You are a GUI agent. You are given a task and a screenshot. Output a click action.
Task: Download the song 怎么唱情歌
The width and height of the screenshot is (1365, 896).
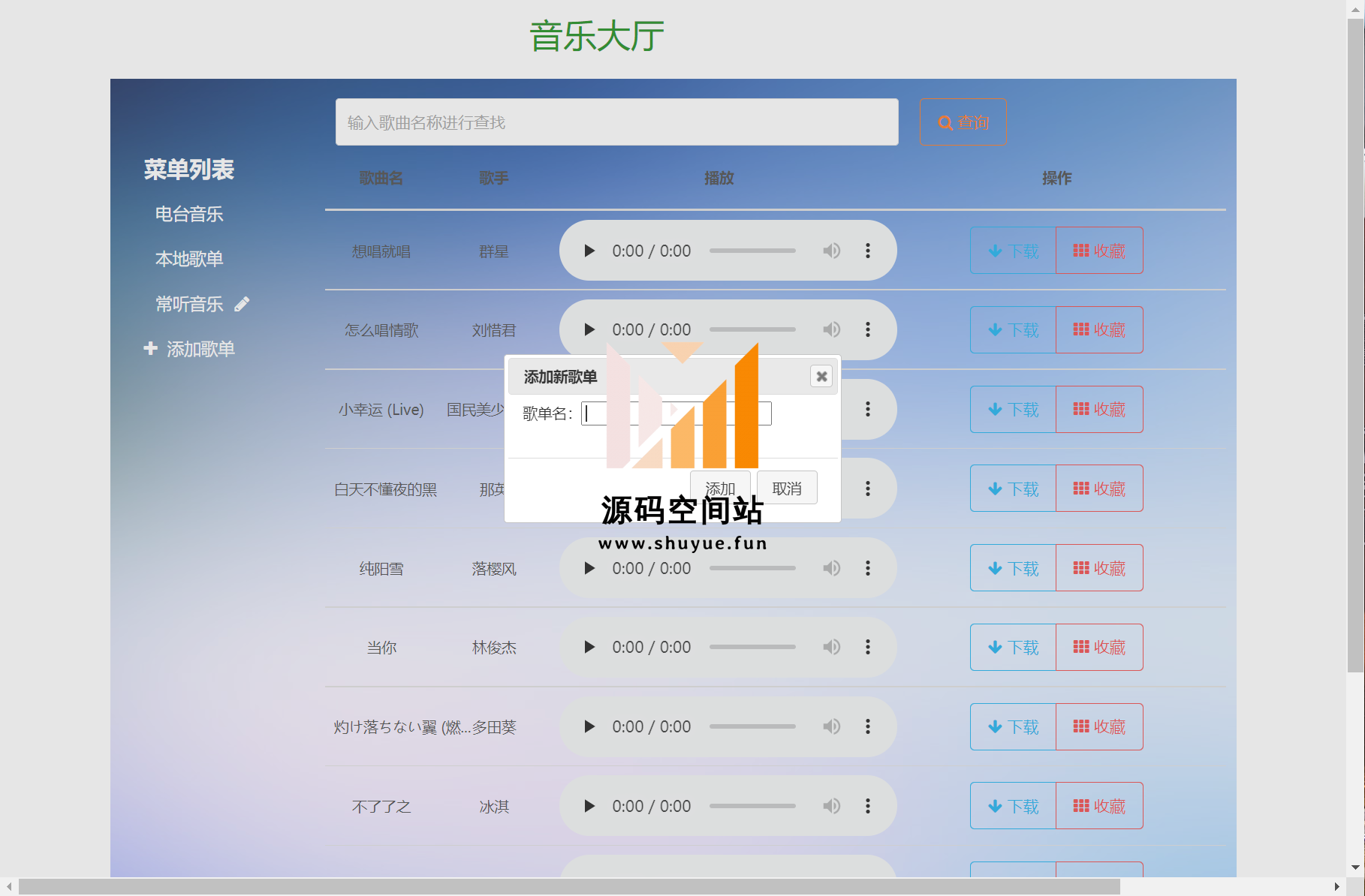pyautogui.click(x=1013, y=329)
